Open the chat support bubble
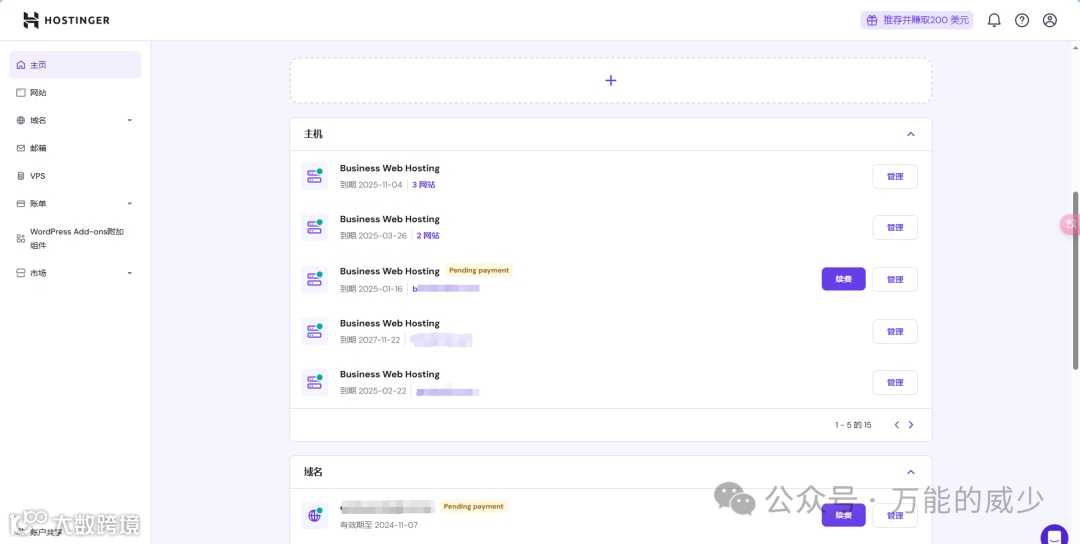Viewport: 1080px width, 544px height. [1054, 535]
